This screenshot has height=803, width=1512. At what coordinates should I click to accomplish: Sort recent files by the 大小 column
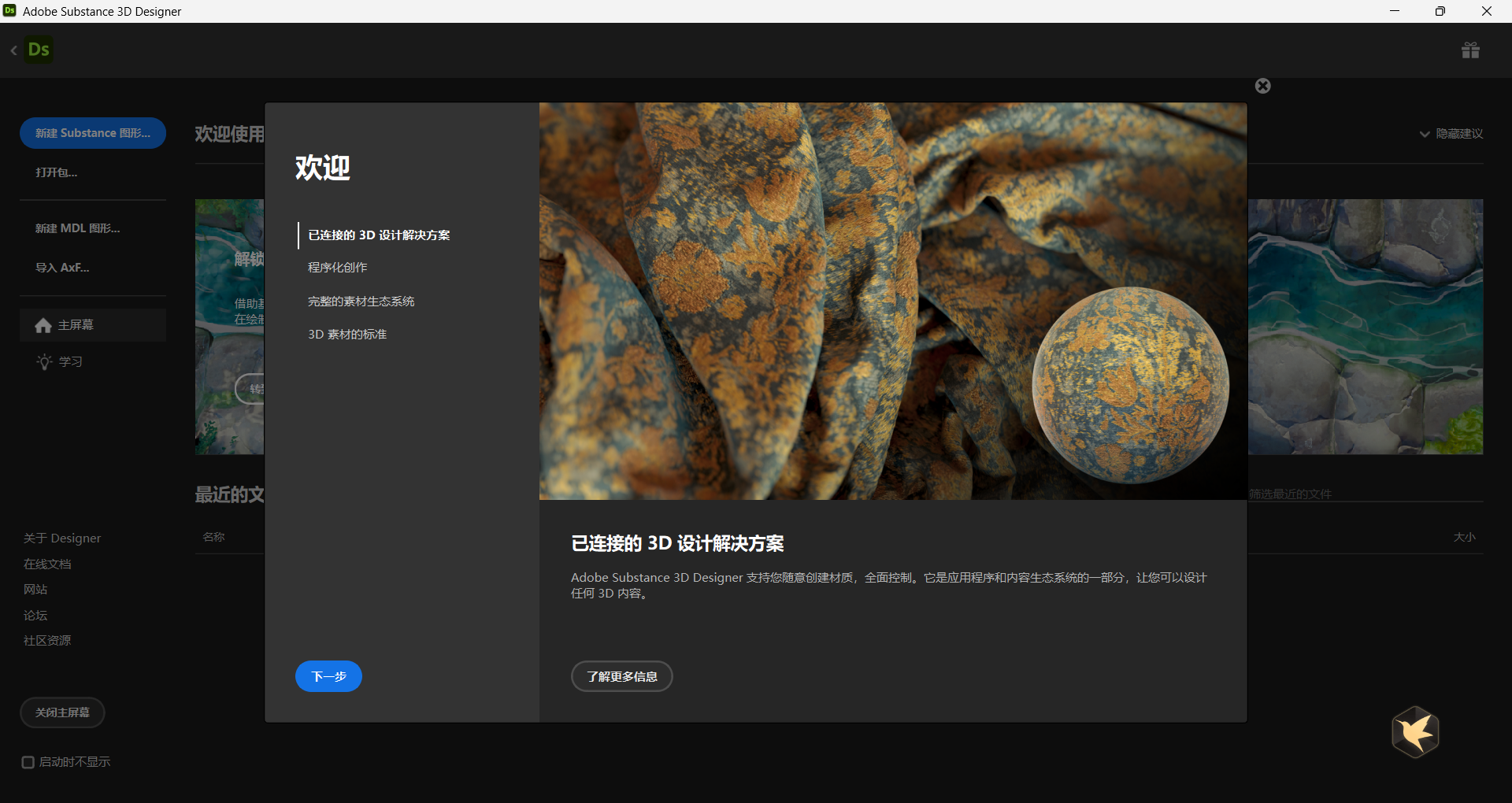(x=1464, y=537)
